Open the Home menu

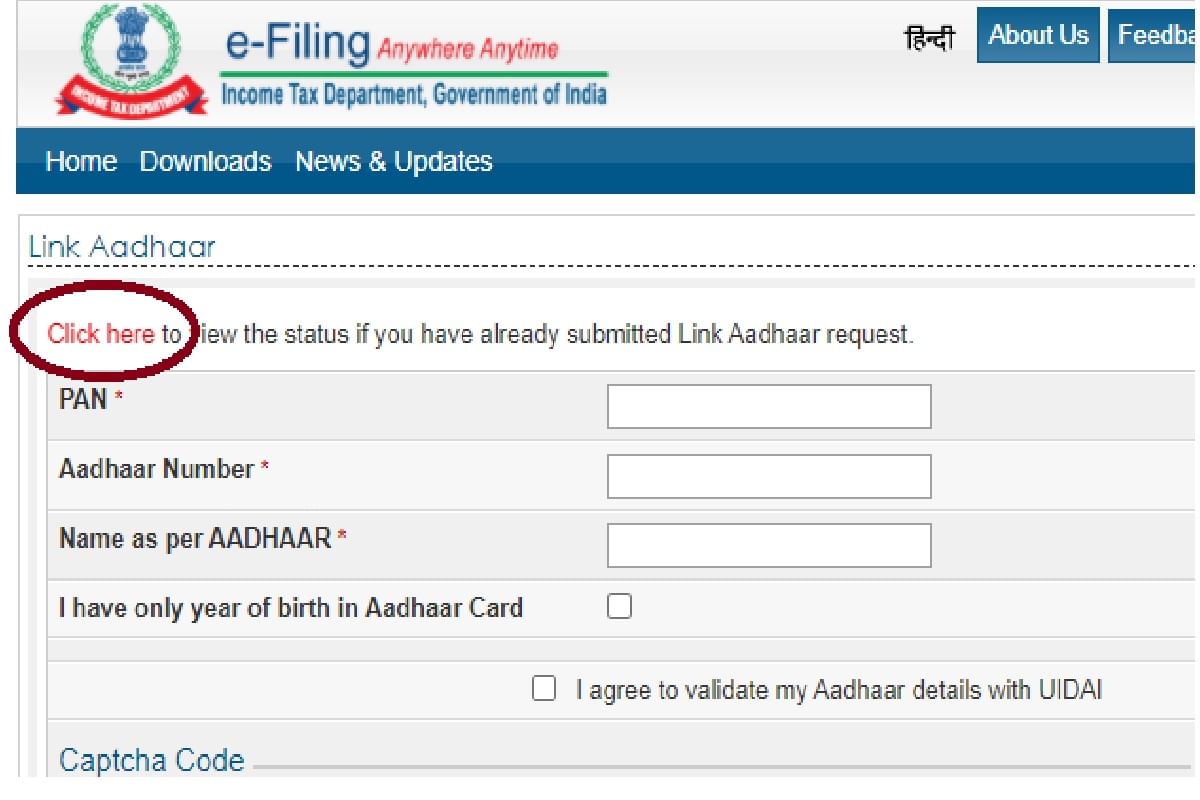(81, 161)
